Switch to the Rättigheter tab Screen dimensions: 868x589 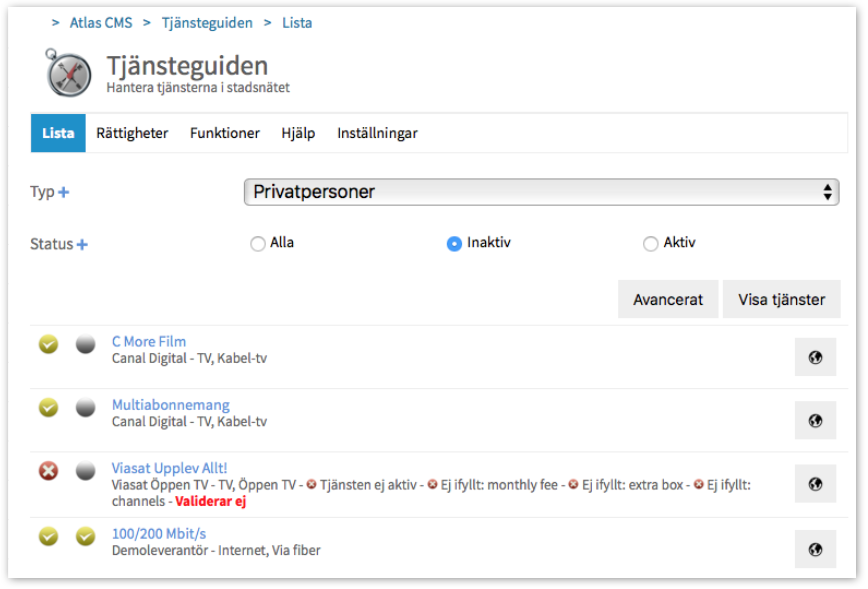132,133
